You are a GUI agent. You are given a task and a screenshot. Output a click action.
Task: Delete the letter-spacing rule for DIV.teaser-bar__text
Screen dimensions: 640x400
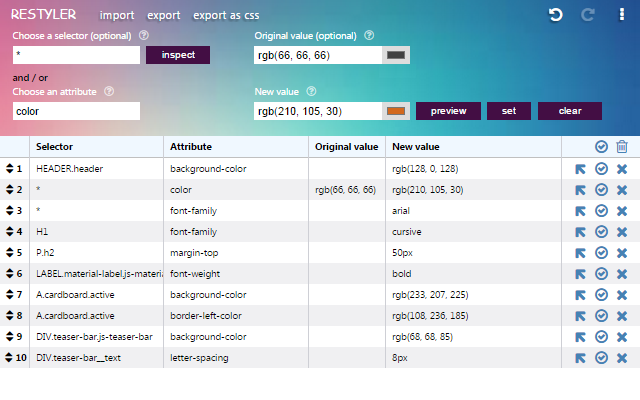622,358
